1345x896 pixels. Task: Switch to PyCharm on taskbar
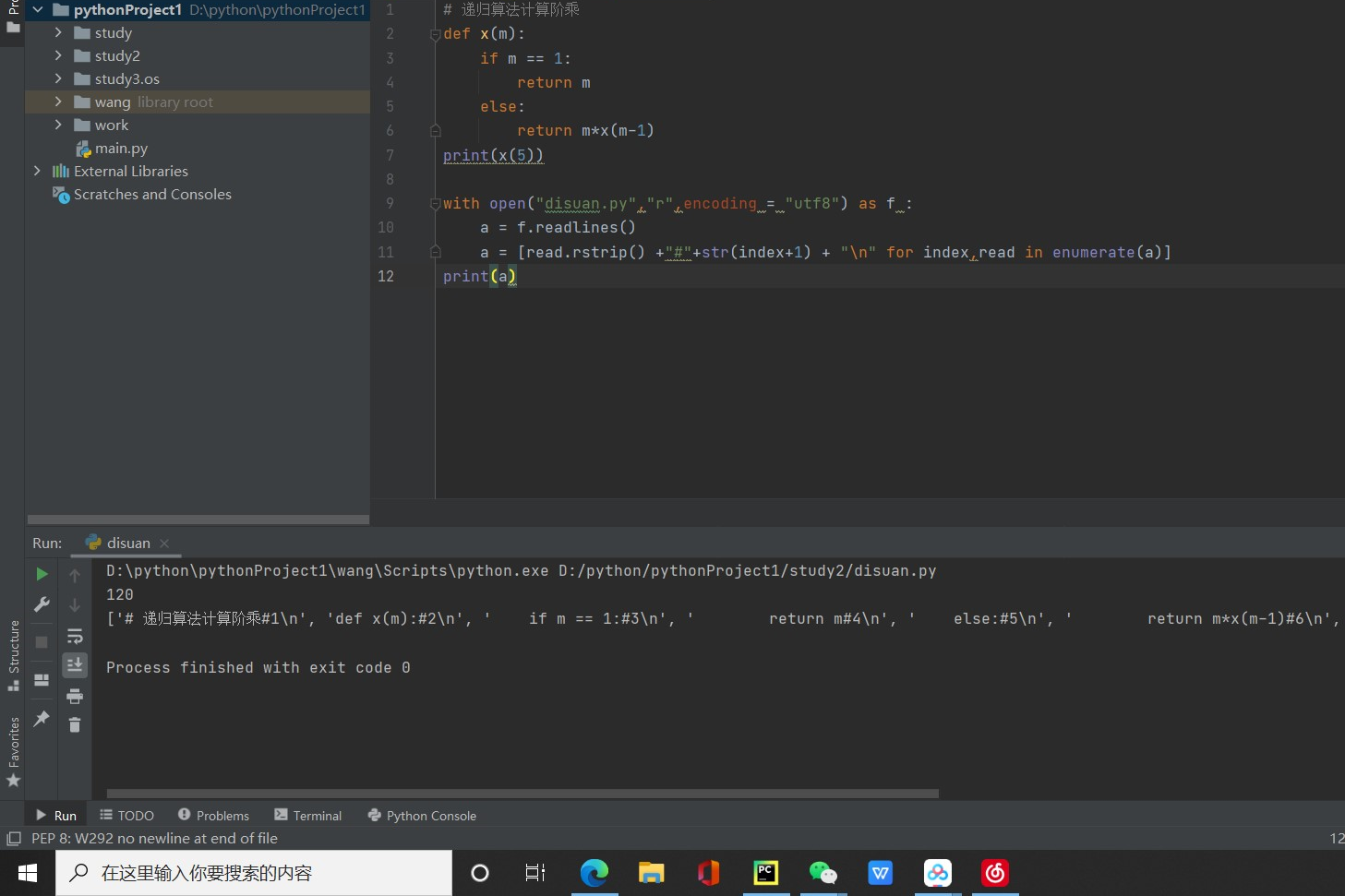point(766,873)
